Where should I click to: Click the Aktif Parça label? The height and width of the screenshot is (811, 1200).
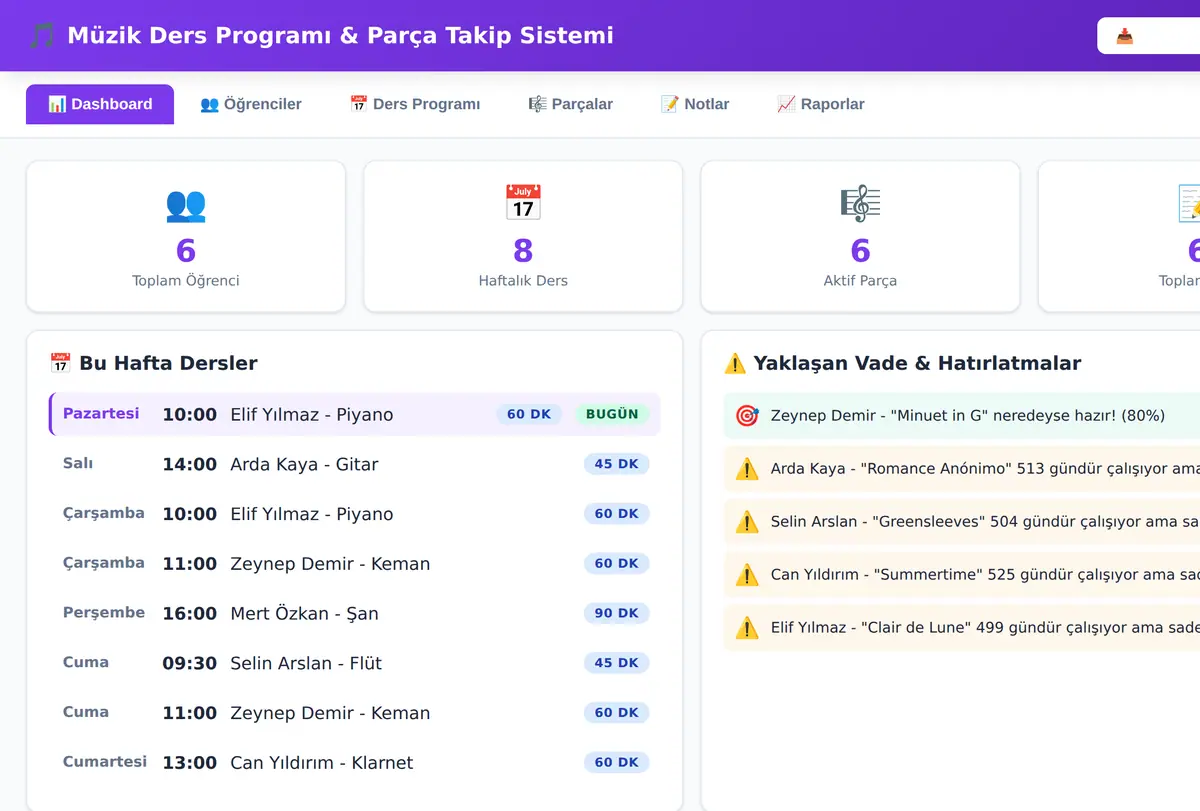pyautogui.click(x=860, y=281)
